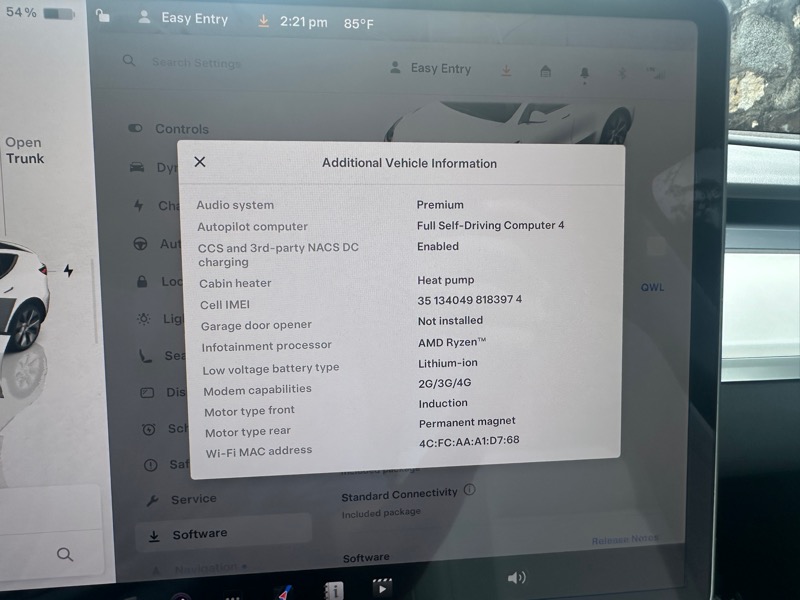Tap the red download icon in settings header
Screen dimensions: 800x600
(x=507, y=70)
